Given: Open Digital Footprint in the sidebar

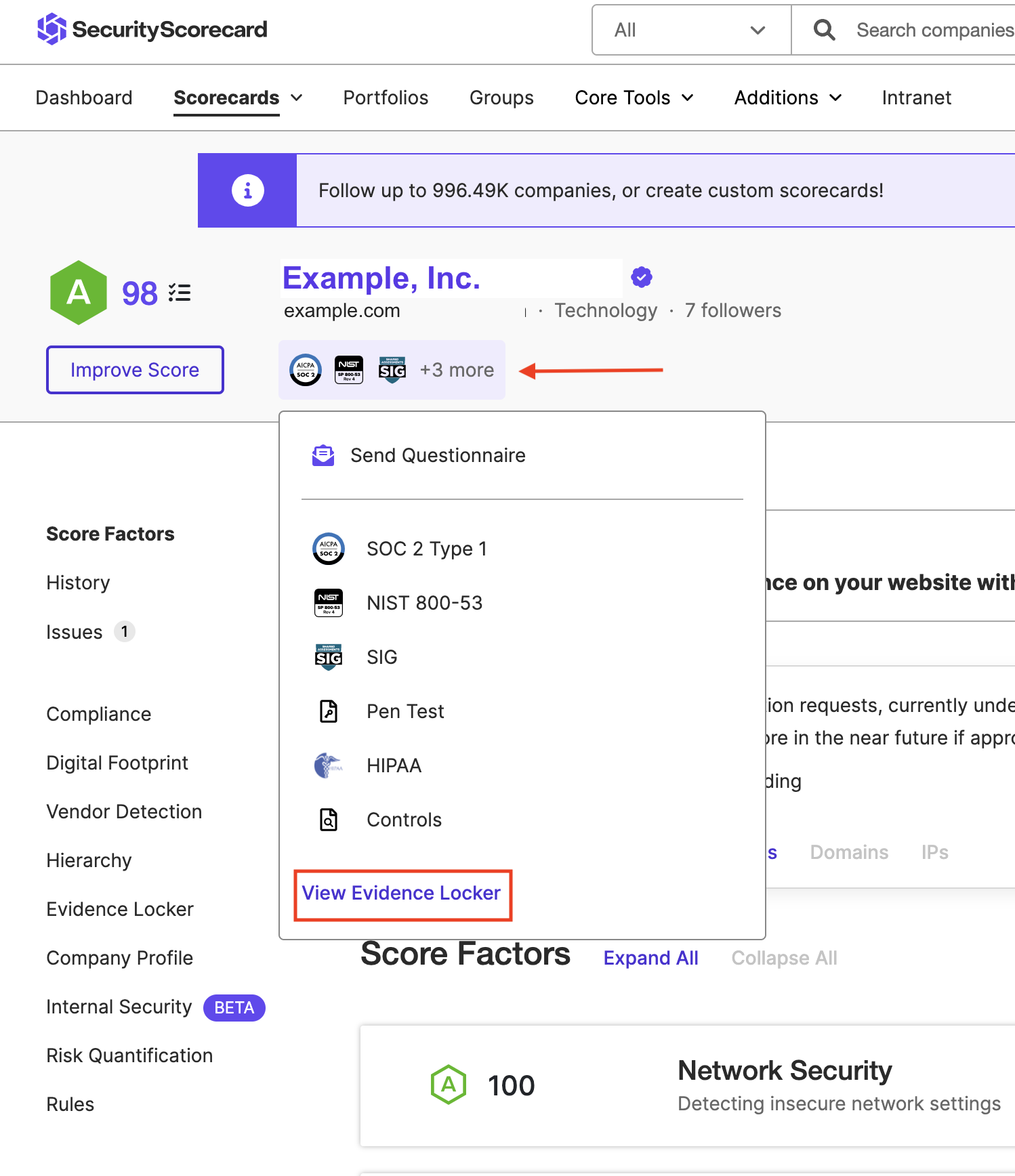Looking at the screenshot, I should pyautogui.click(x=117, y=763).
